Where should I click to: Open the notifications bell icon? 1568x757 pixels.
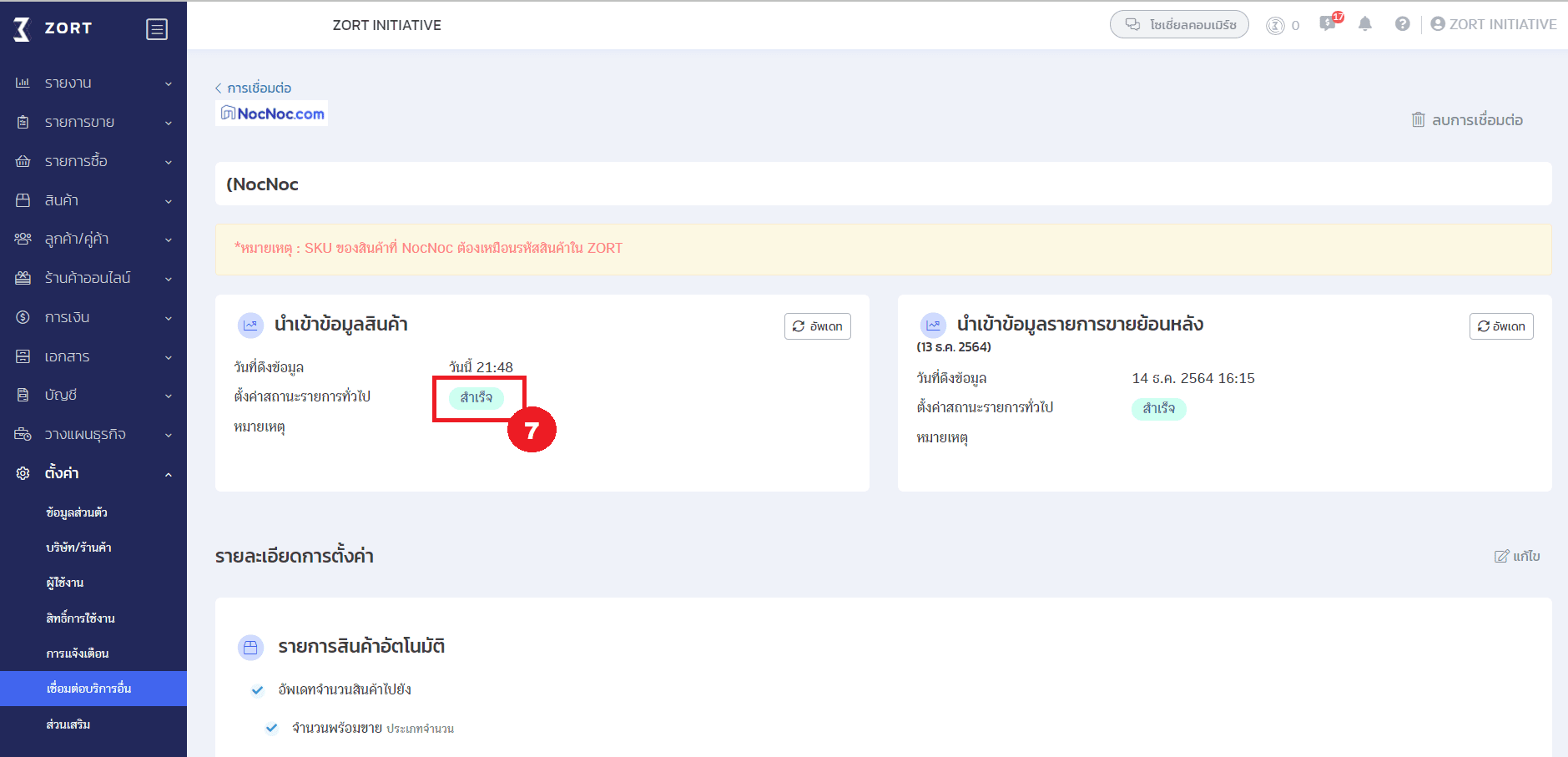(1365, 24)
